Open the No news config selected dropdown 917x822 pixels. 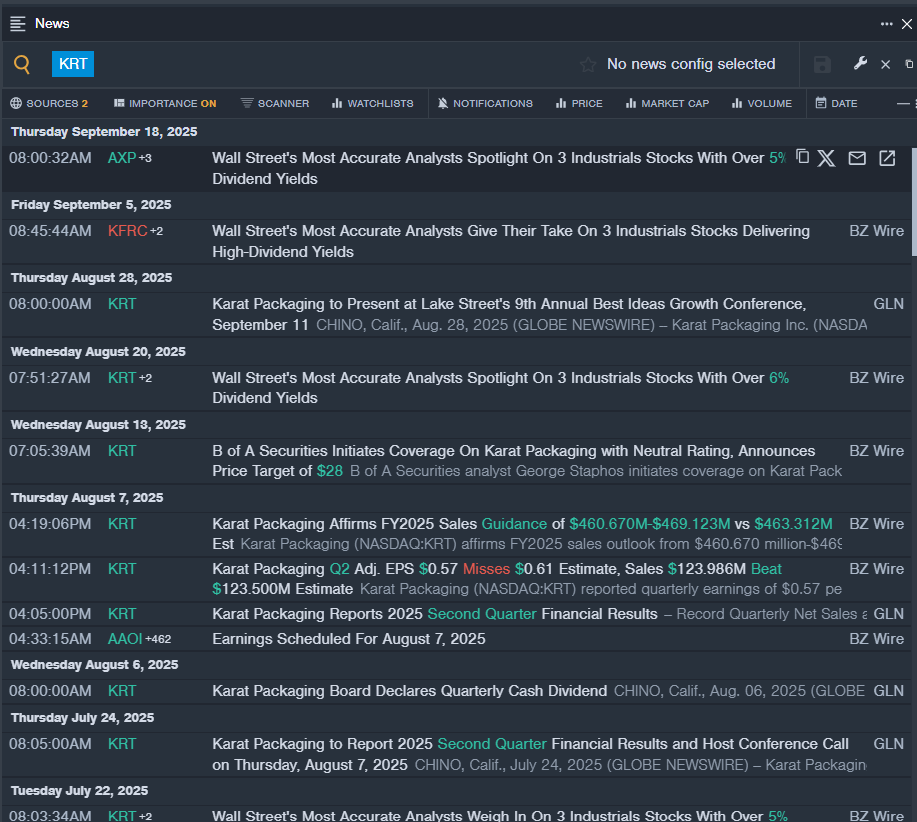(x=690, y=64)
